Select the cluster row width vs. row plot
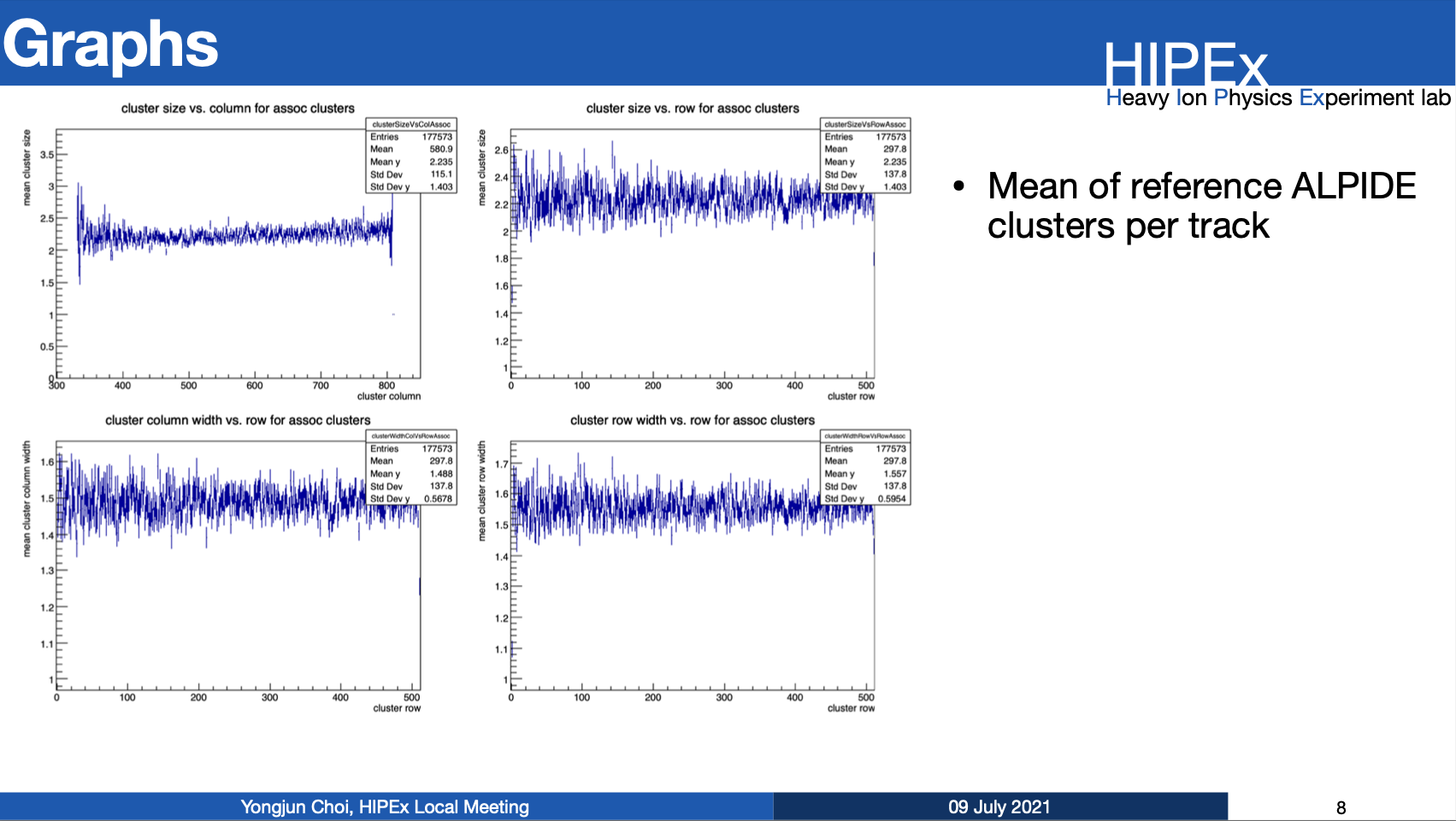Image resolution: width=1456 pixels, height=821 pixels. (x=693, y=565)
